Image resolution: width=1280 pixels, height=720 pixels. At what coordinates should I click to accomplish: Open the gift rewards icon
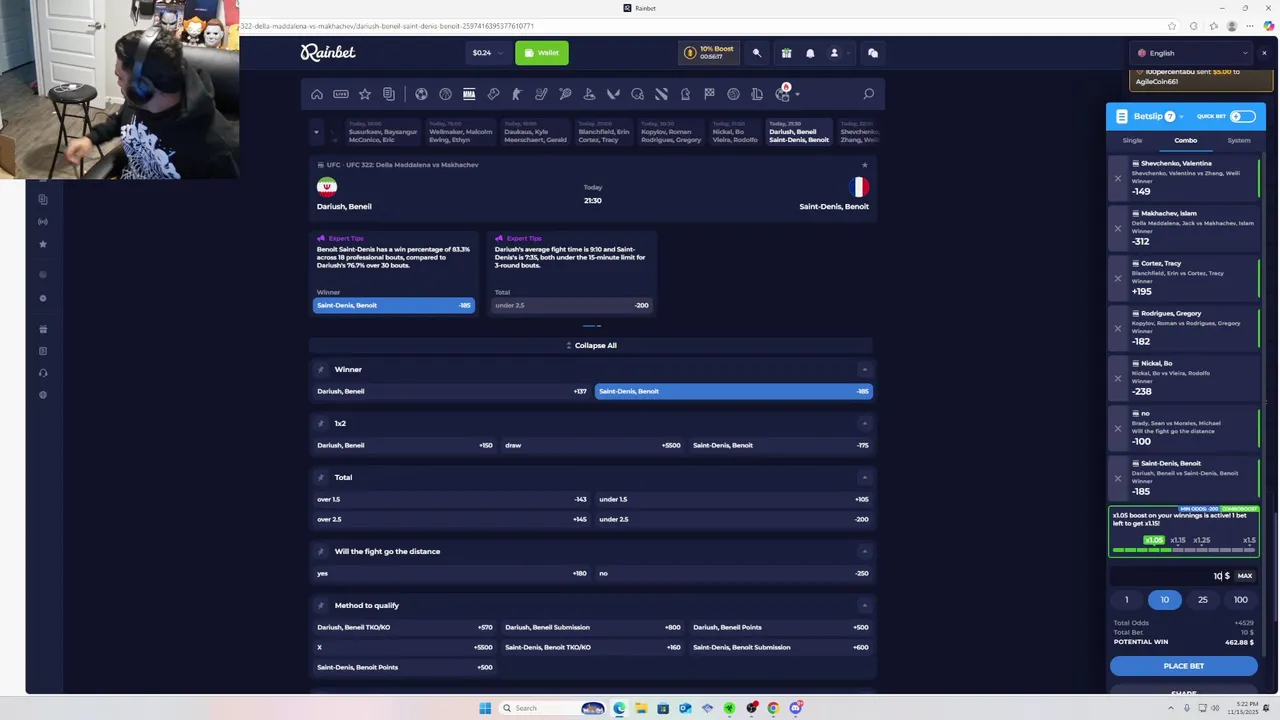(x=786, y=53)
